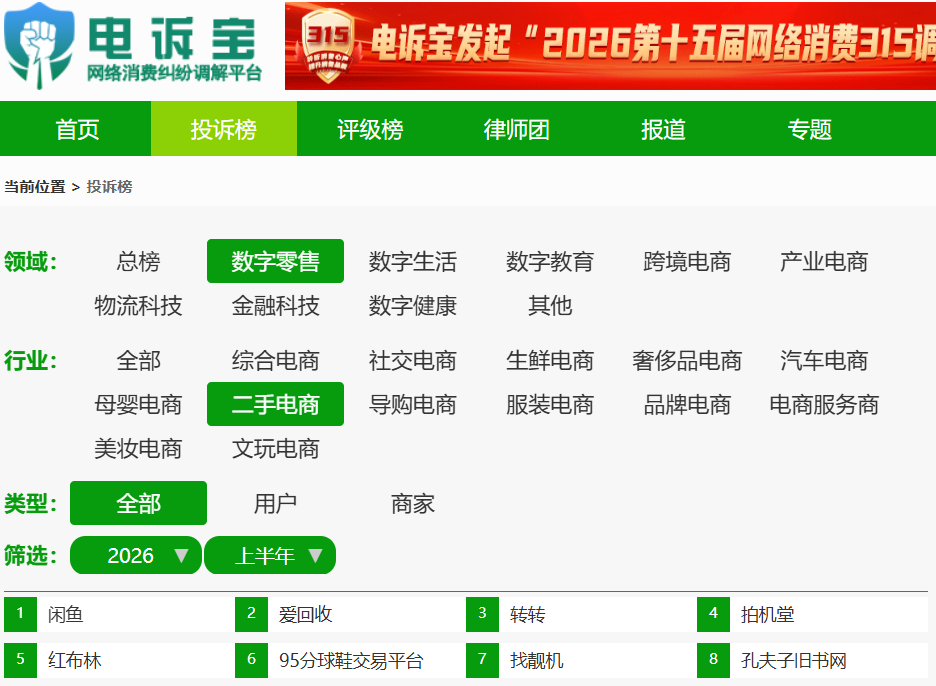Filter industry by 生鲜电商
Viewport: 936px width, 686px height.
coord(550,361)
